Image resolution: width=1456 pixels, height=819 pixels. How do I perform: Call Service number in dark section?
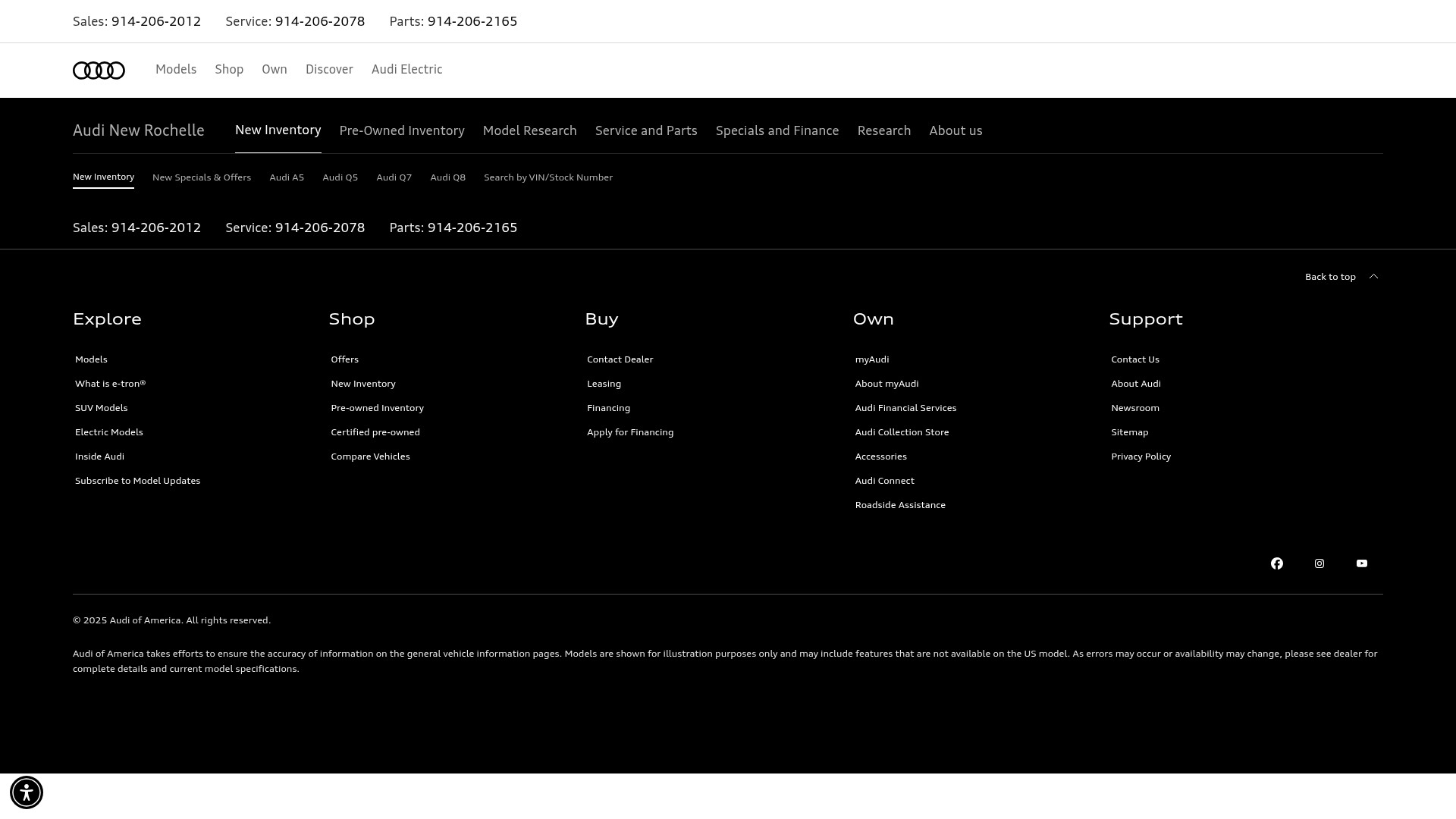click(320, 227)
